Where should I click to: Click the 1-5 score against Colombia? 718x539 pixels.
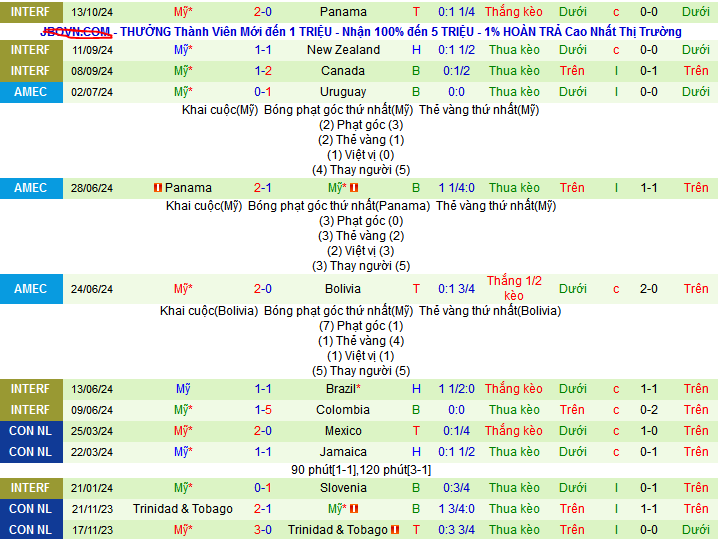263,410
